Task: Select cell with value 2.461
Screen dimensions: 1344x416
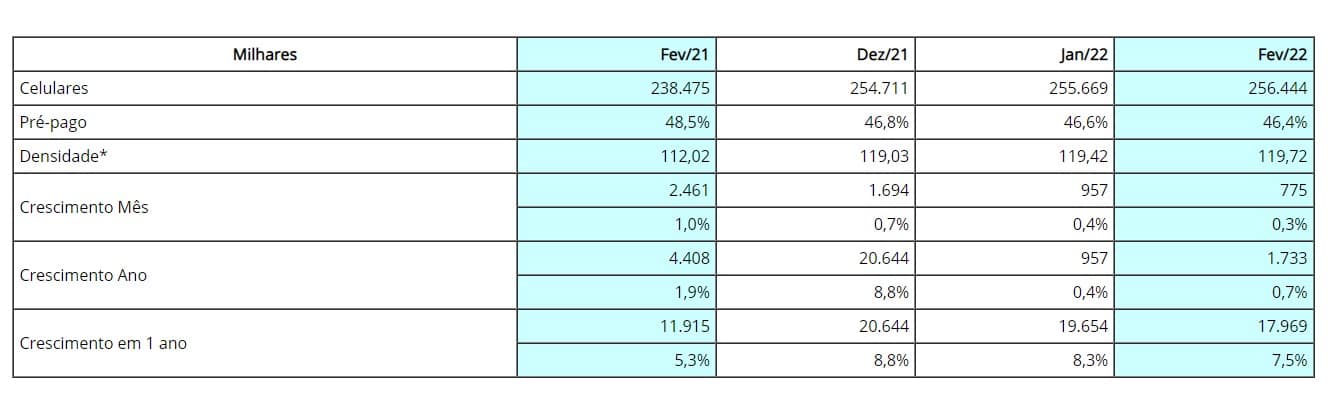Action: coord(616,190)
